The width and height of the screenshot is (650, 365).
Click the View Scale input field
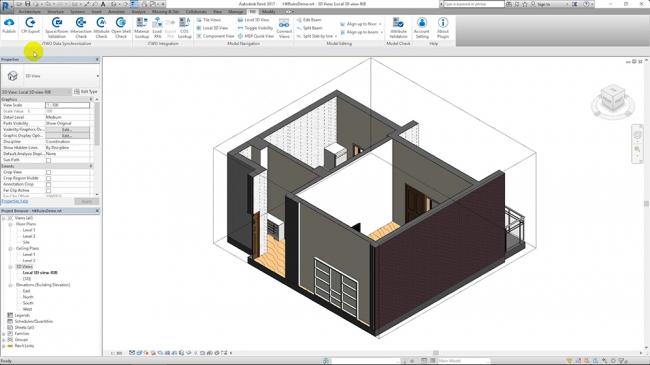(67, 105)
